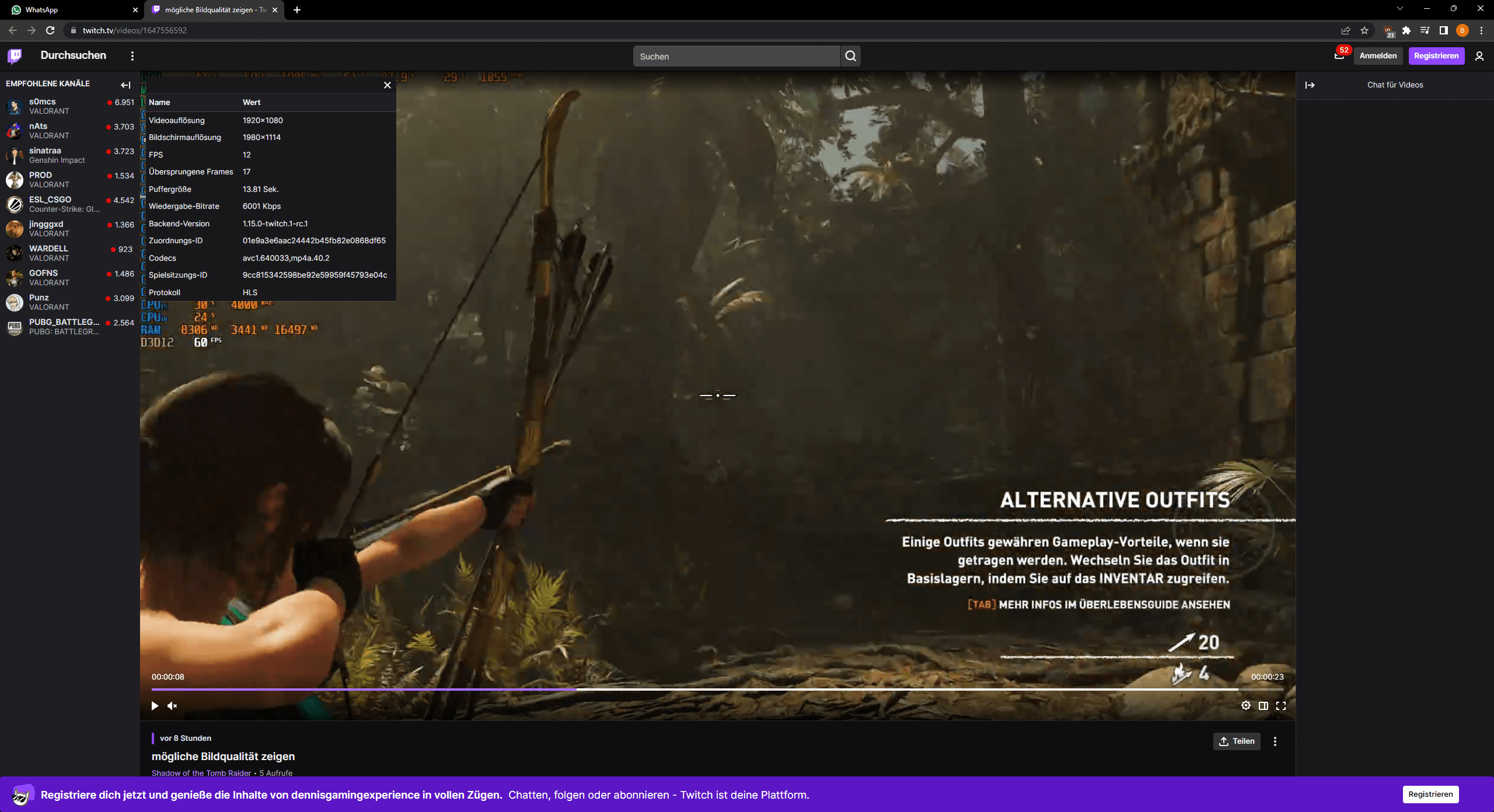Play the video
Image resolution: width=1494 pixels, height=812 pixels.
click(x=155, y=706)
